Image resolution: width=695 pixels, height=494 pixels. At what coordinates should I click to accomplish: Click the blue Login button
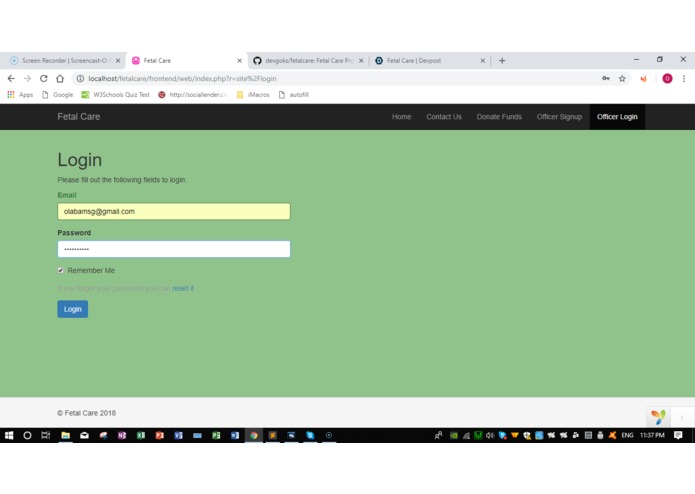73,309
